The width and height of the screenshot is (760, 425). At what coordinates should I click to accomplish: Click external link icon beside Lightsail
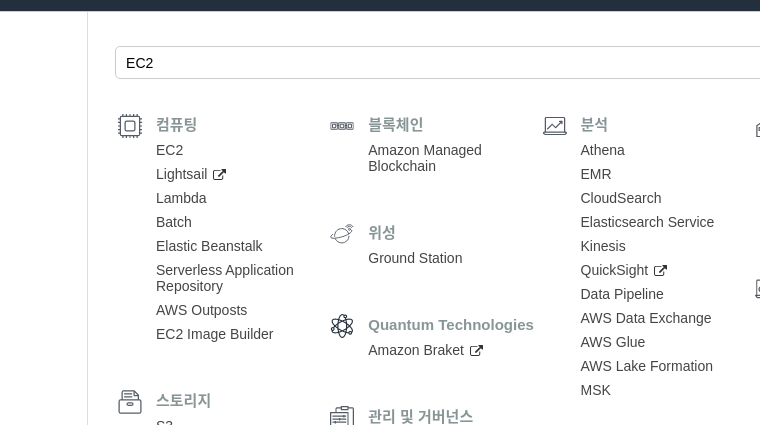tap(219, 174)
